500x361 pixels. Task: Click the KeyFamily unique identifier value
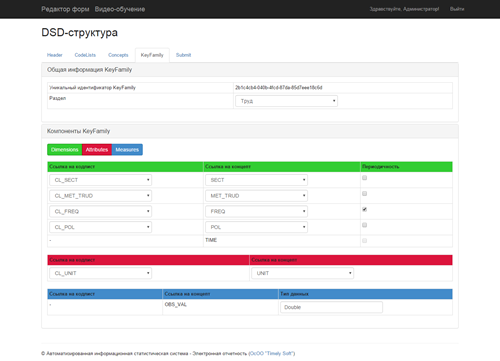[279, 88]
